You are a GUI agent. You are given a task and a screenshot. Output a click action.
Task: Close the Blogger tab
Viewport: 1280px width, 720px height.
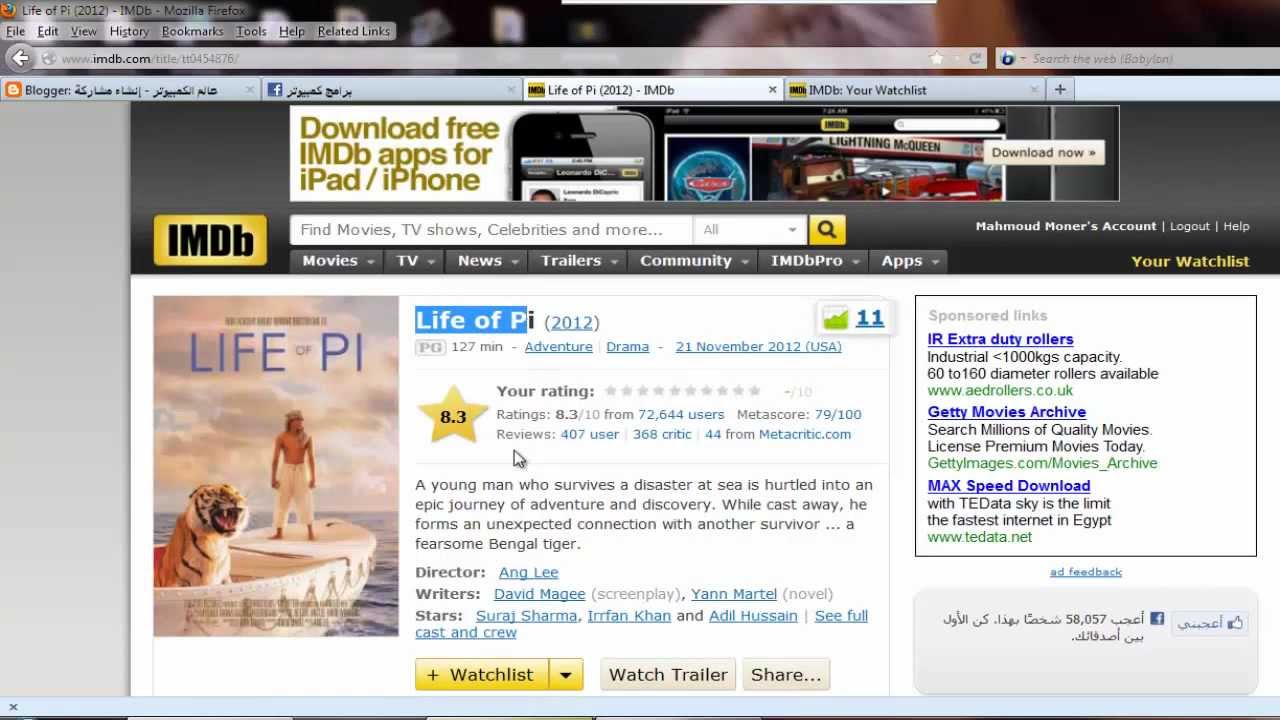[250, 90]
